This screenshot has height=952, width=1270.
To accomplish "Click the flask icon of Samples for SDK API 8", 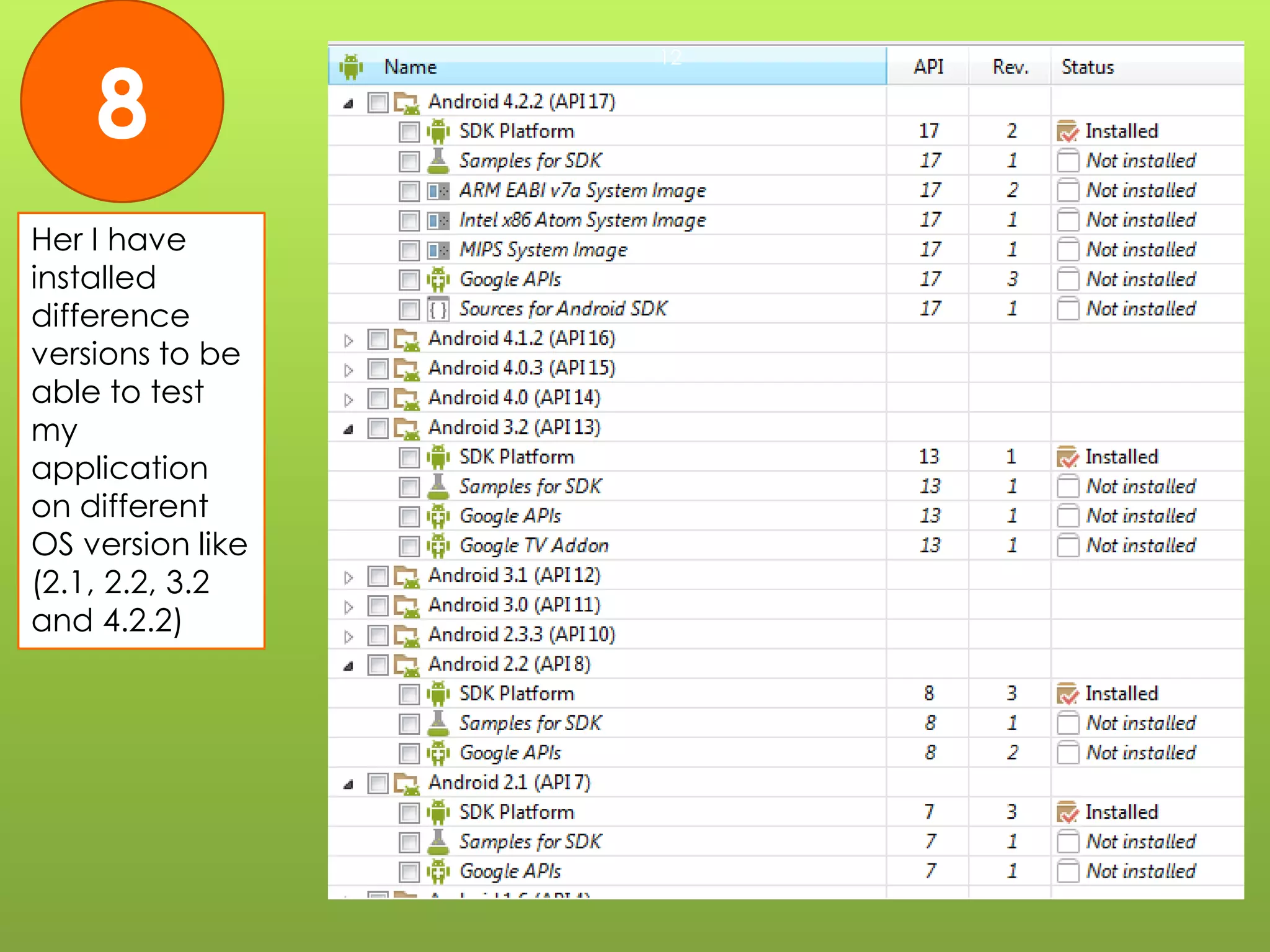I will (x=438, y=723).
